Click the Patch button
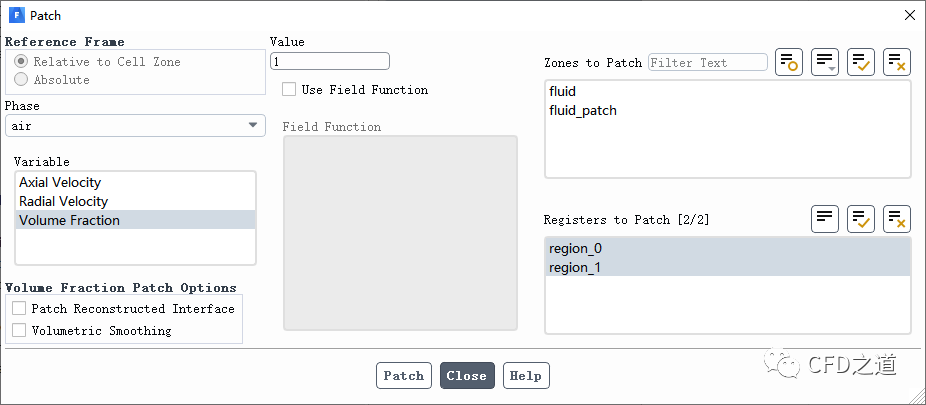 (404, 376)
